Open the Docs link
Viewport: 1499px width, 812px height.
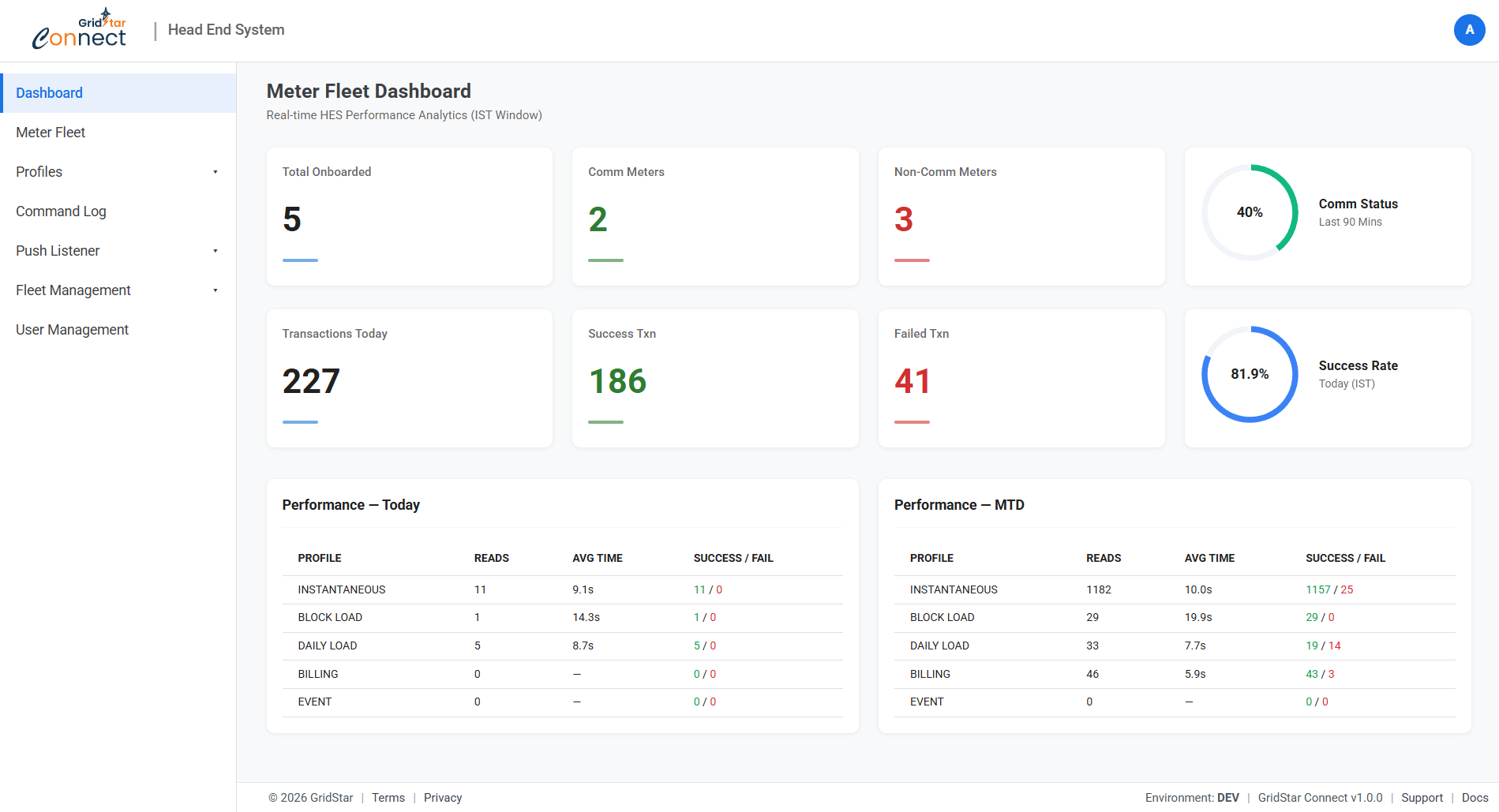[x=1475, y=798]
